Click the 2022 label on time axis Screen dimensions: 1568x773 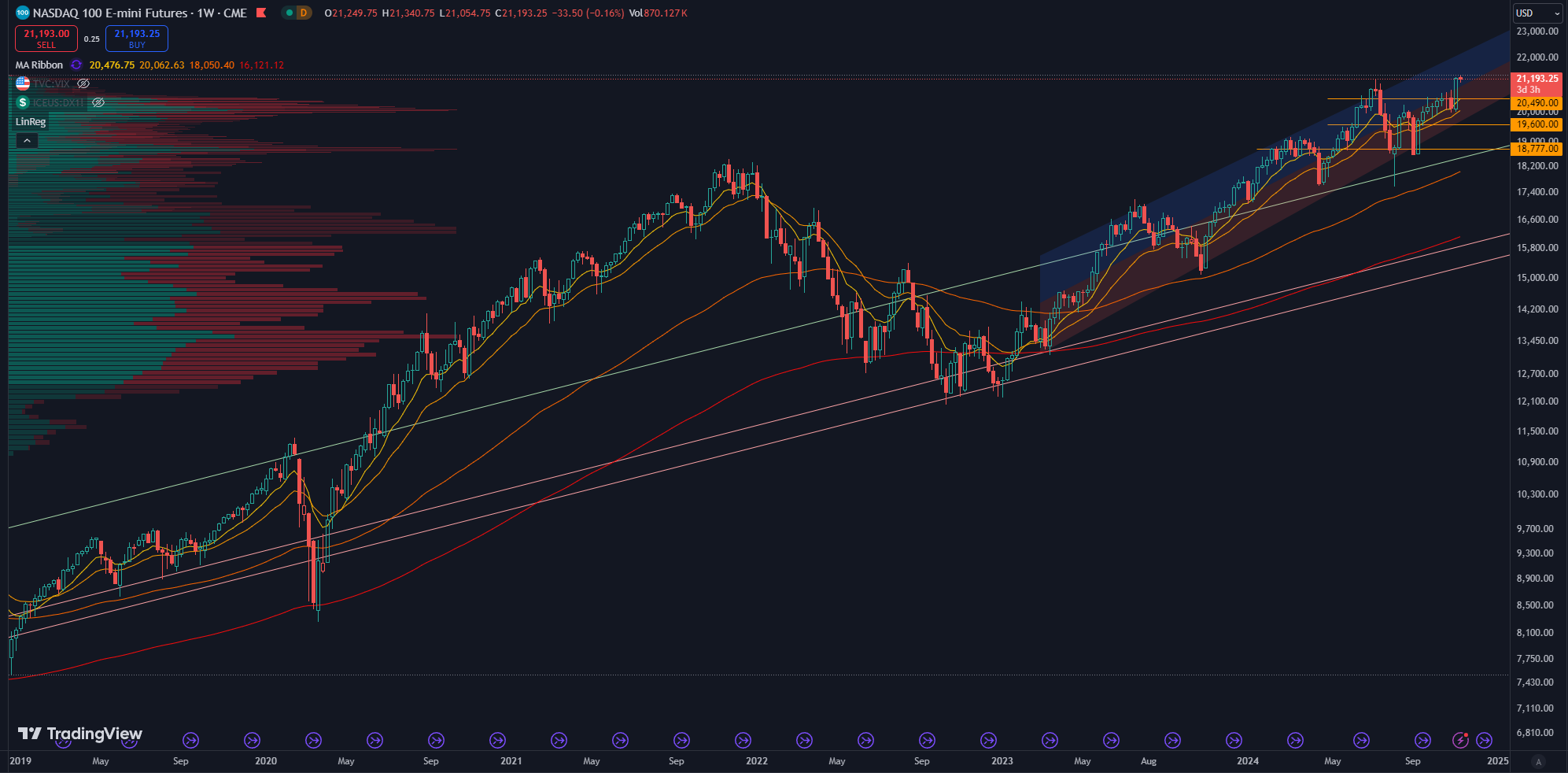[x=757, y=761]
